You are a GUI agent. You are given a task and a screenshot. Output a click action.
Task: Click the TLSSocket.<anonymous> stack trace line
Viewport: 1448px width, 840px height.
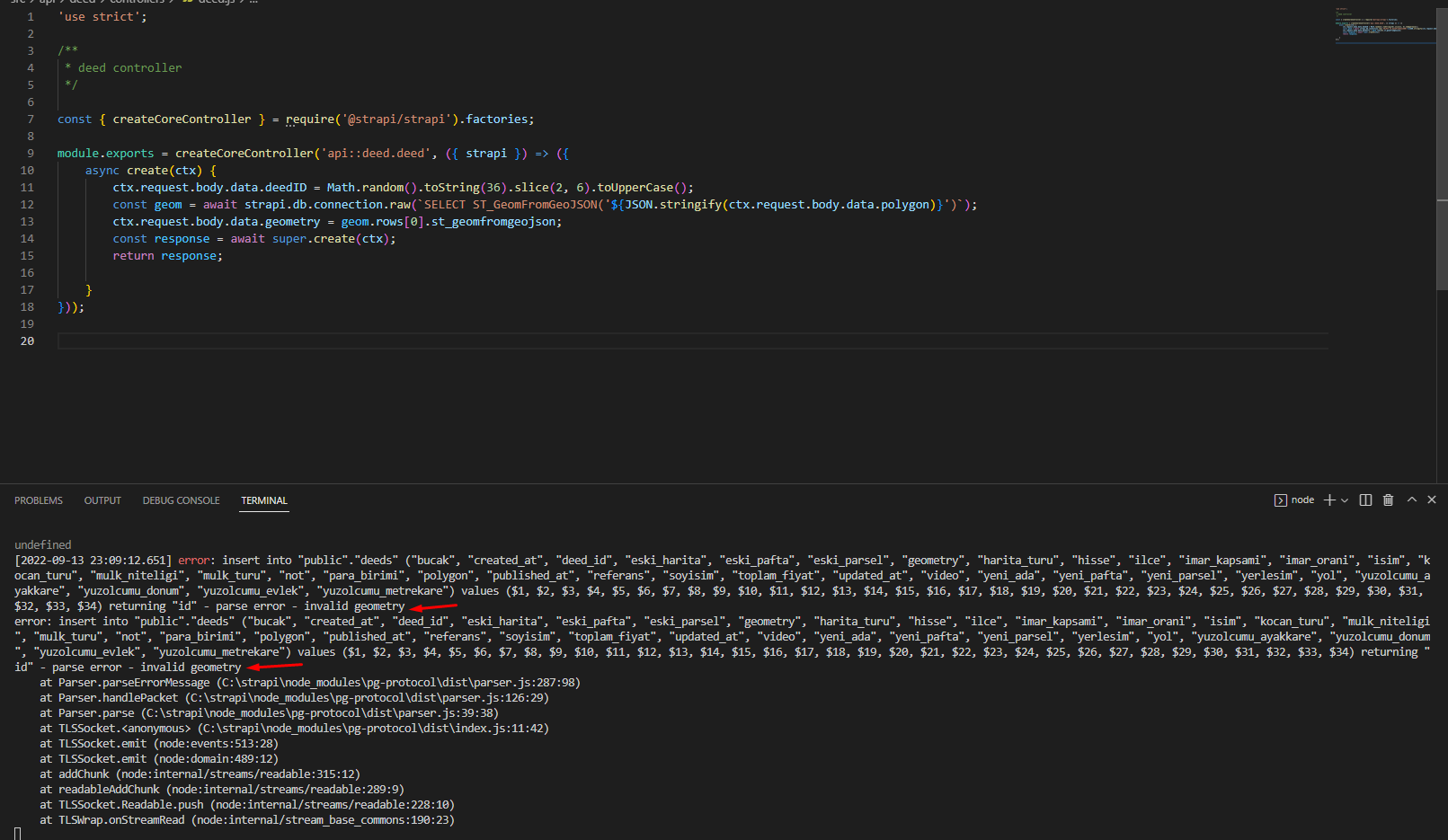coord(294,729)
